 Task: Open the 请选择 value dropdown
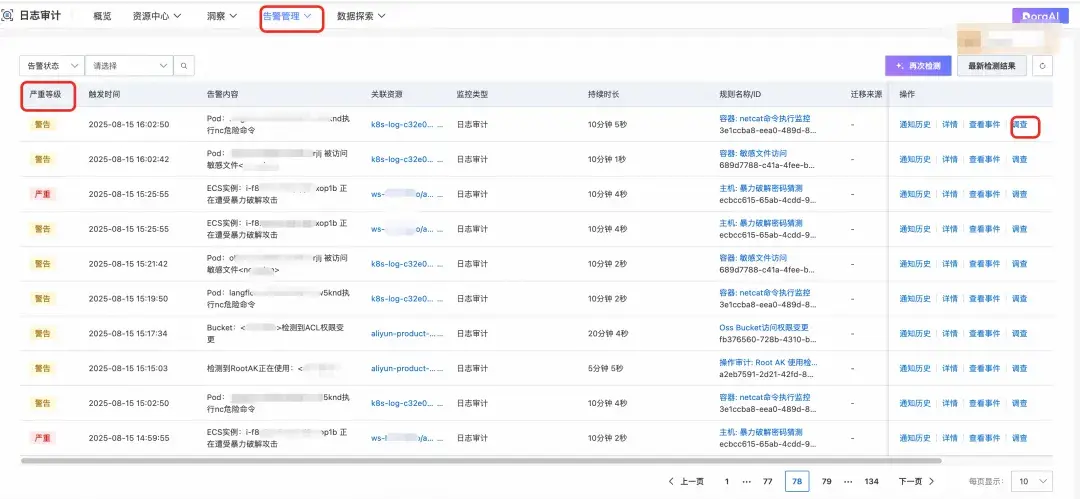tap(129, 65)
